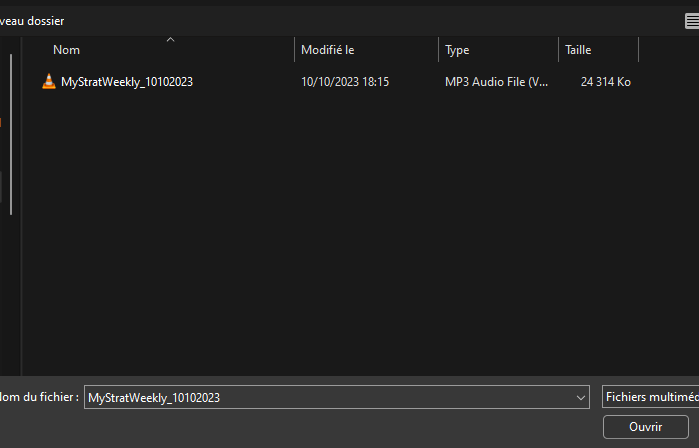The height and width of the screenshot is (448, 699).
Task: Sort files by Modifié le column header
Action: [328, 50]
